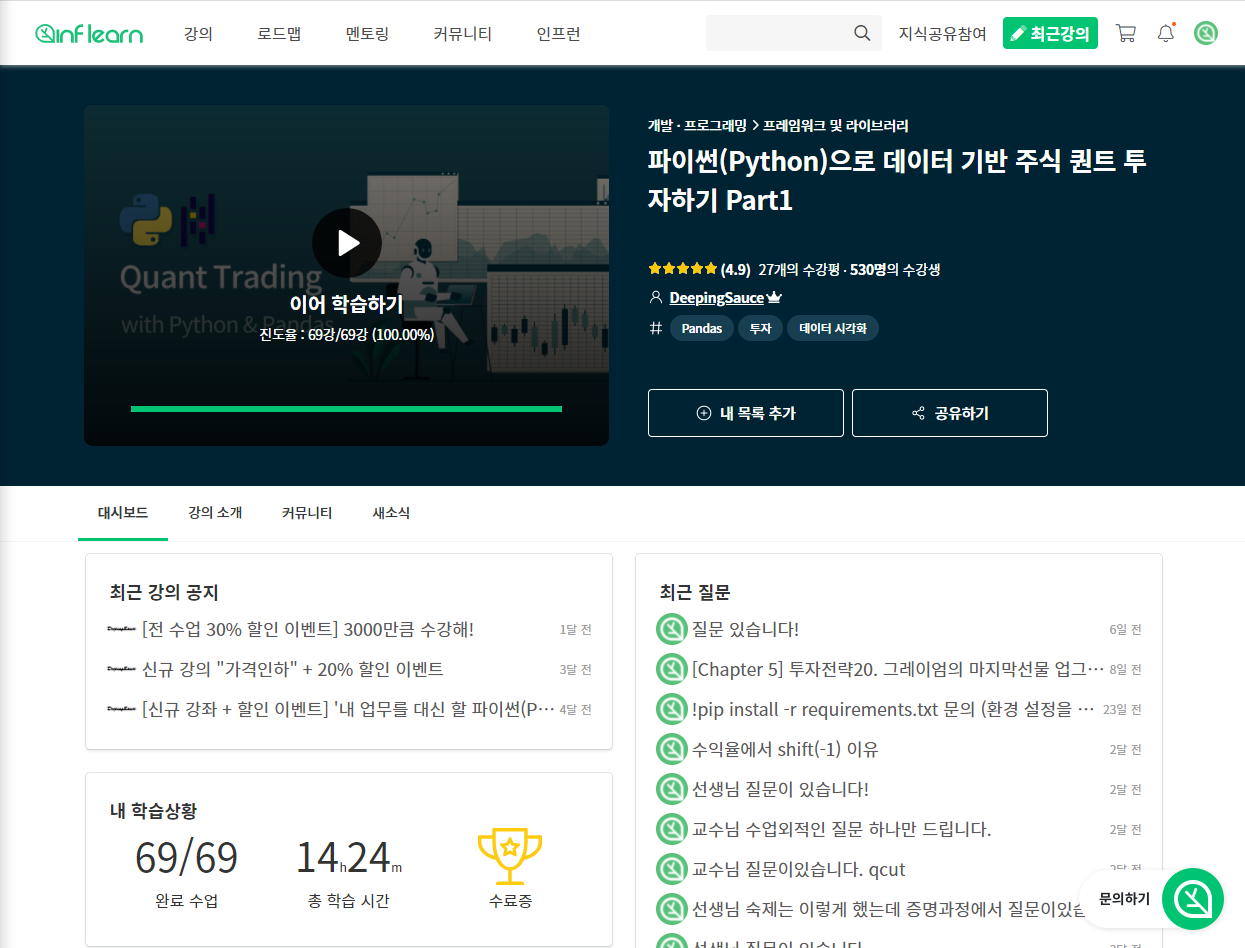Open question '[Chapter 5] 투자전략20. 그레이엄의 마지막선물'
This screenshot has width=1245, height=948.
pos(898,669)
